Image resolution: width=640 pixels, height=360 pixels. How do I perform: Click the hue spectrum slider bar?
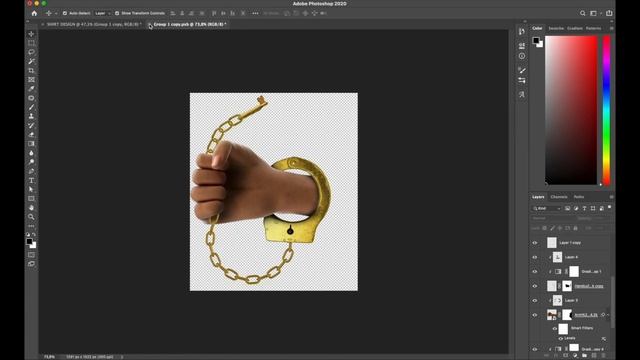pyautogui.click(x=607, y=110)
